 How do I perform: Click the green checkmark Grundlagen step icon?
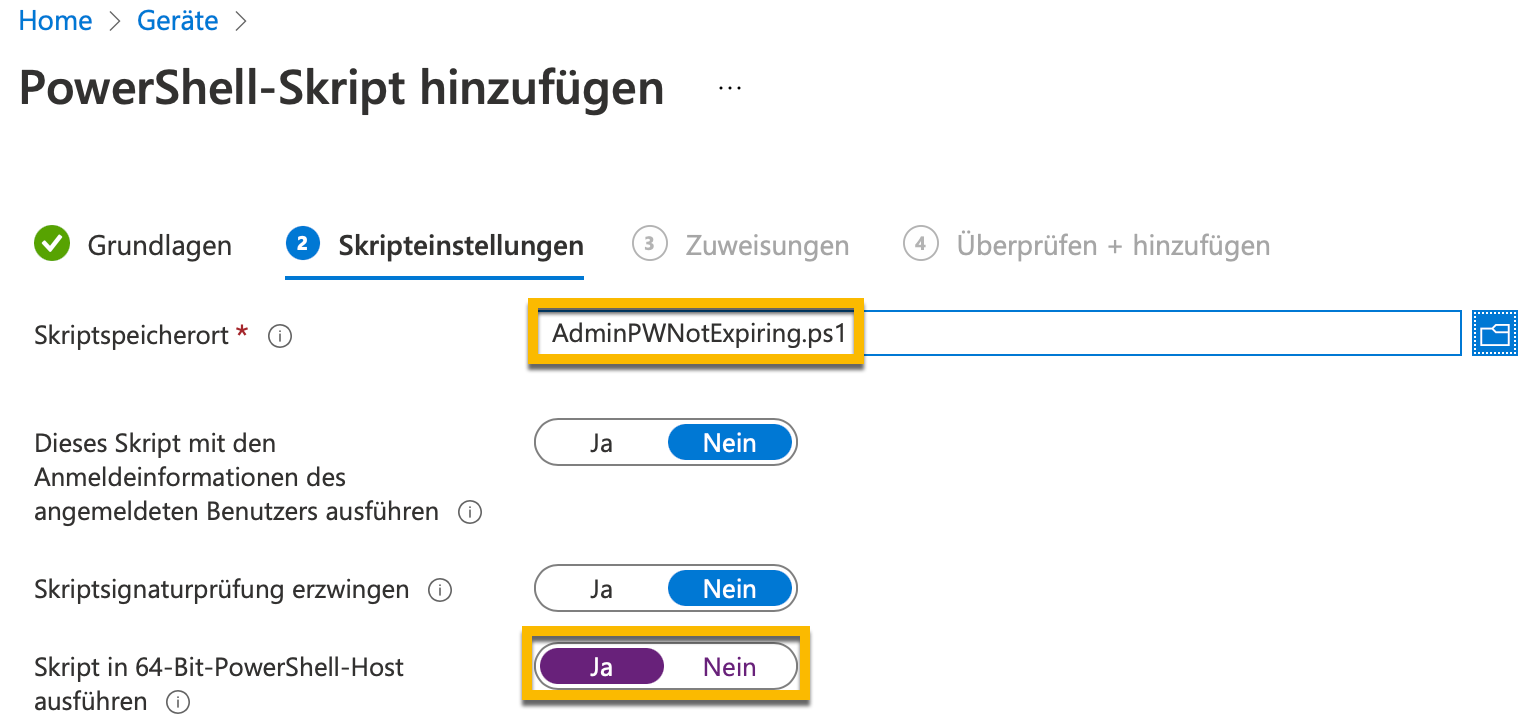coord(52,244)
